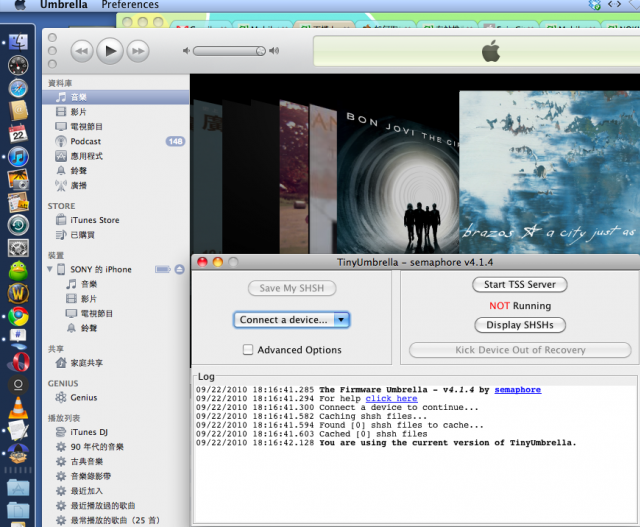Image resolution: width=640 pixels, height=527 pixels.
Task: Open 鈴聲 under the iPhone device
Action: point(116,328)
